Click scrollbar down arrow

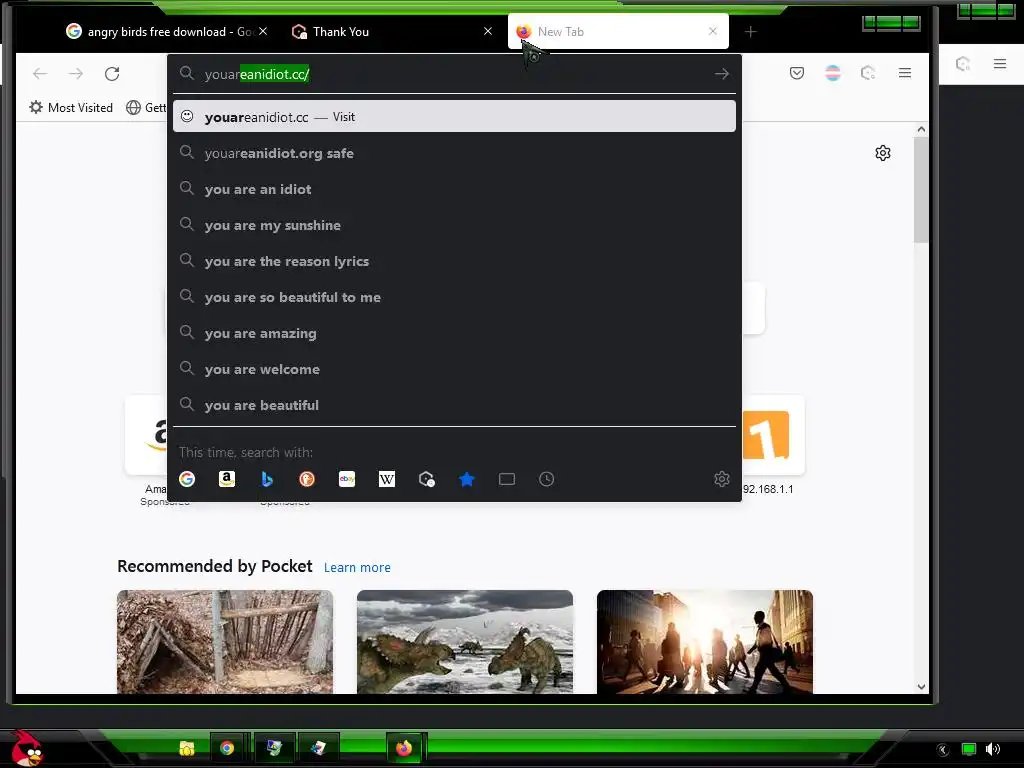click(x=921, y=686)
